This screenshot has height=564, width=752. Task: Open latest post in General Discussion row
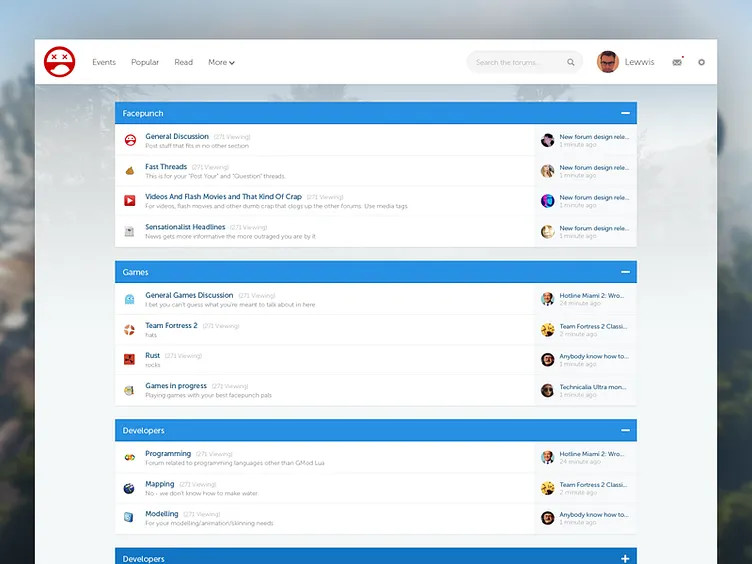594,137
